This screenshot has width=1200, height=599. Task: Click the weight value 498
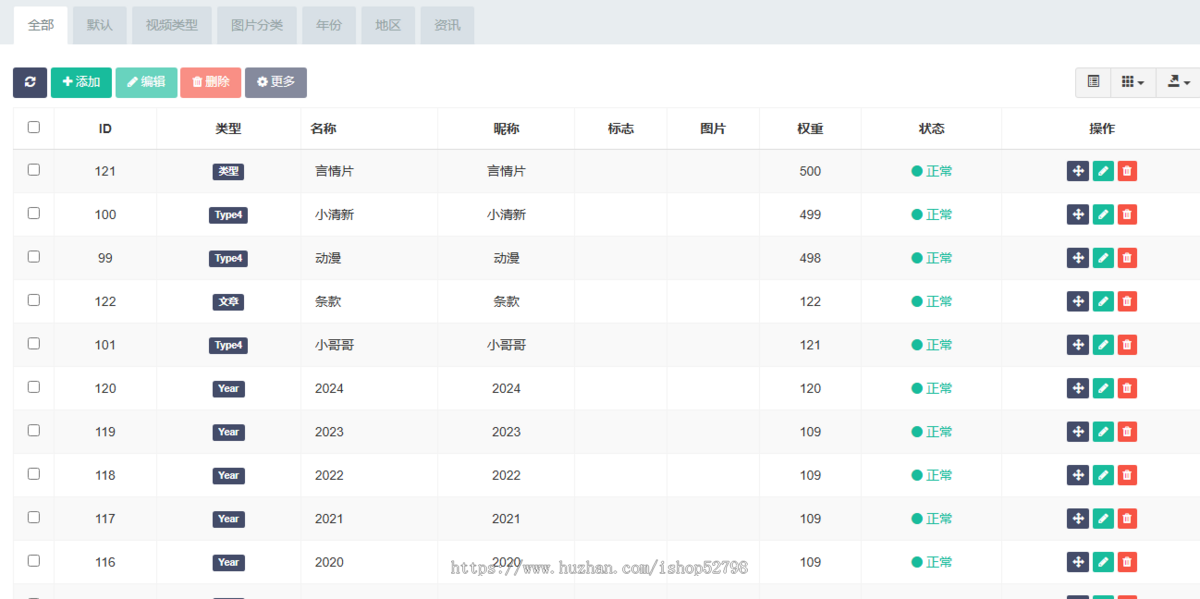pos(810,258)
